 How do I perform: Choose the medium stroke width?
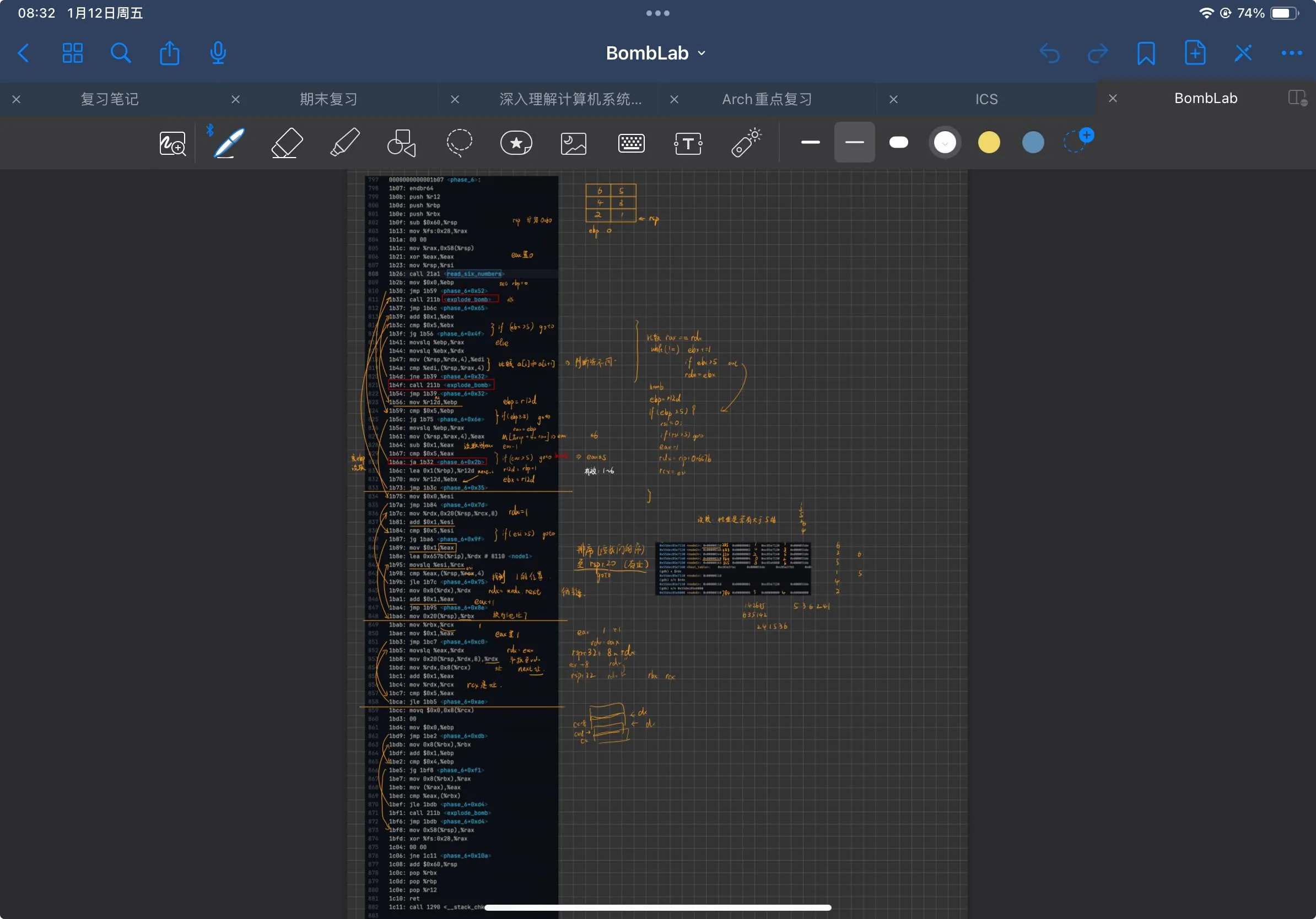point(854,142)
